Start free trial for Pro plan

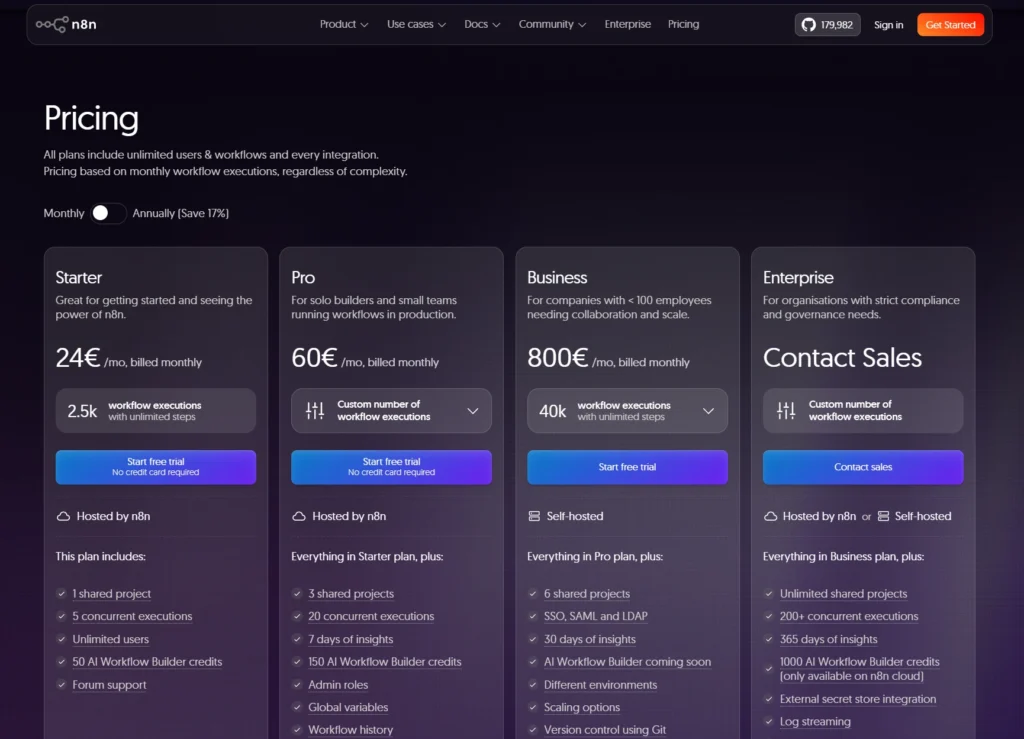(x=391, y=467)
